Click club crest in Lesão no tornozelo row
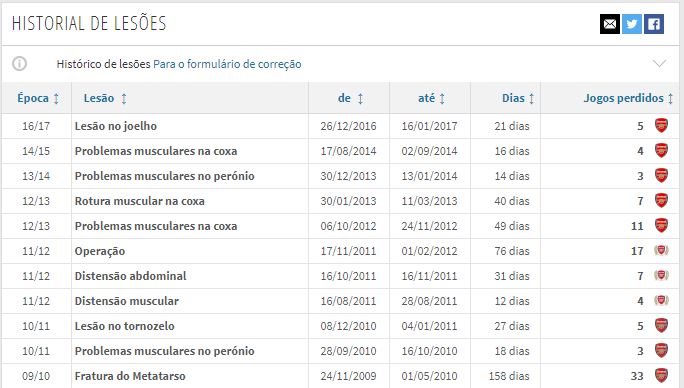The width and height of the screenshot is (684, 388). [661, 325]
